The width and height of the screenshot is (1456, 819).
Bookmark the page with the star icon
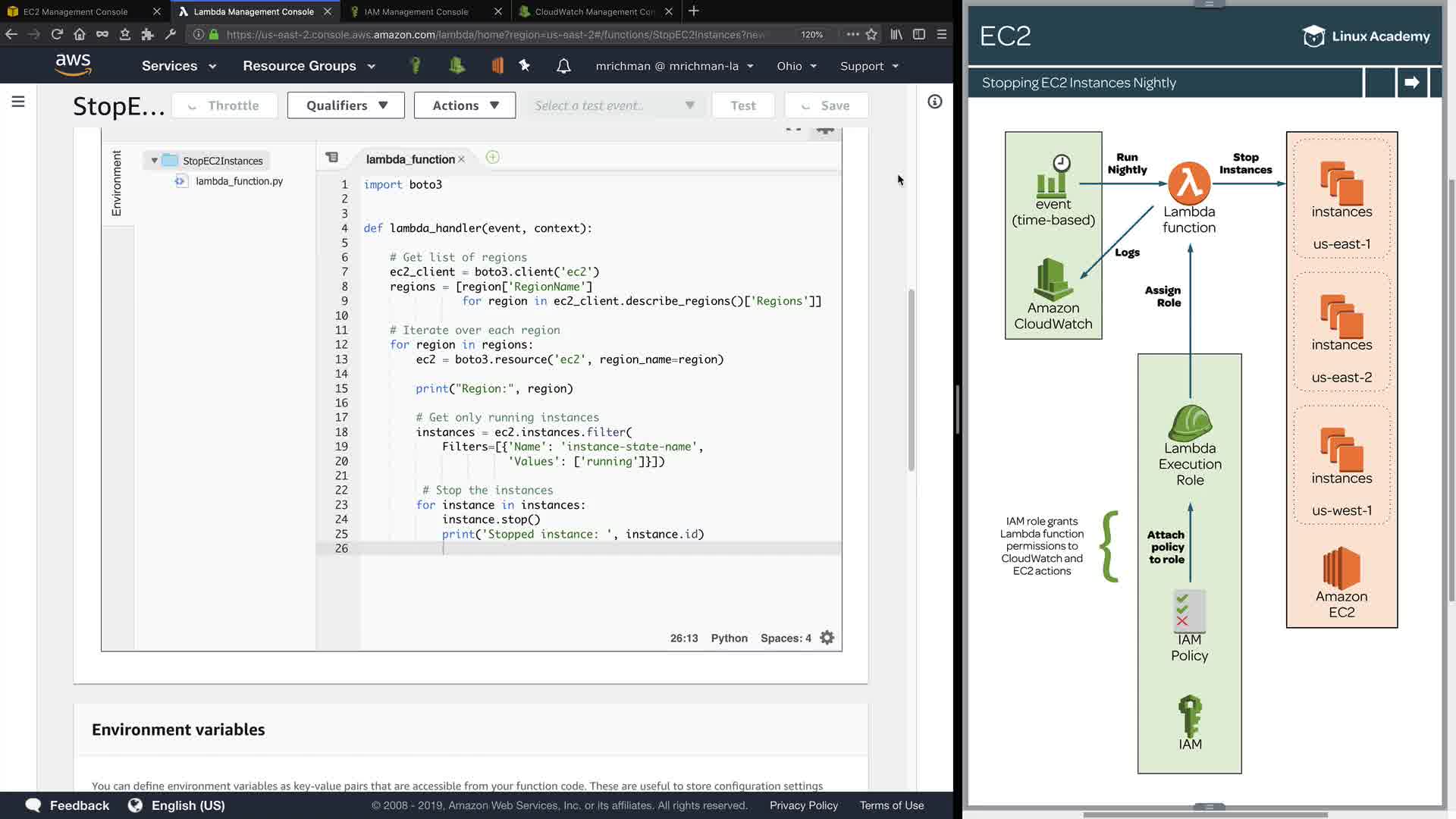pos(871,34)
